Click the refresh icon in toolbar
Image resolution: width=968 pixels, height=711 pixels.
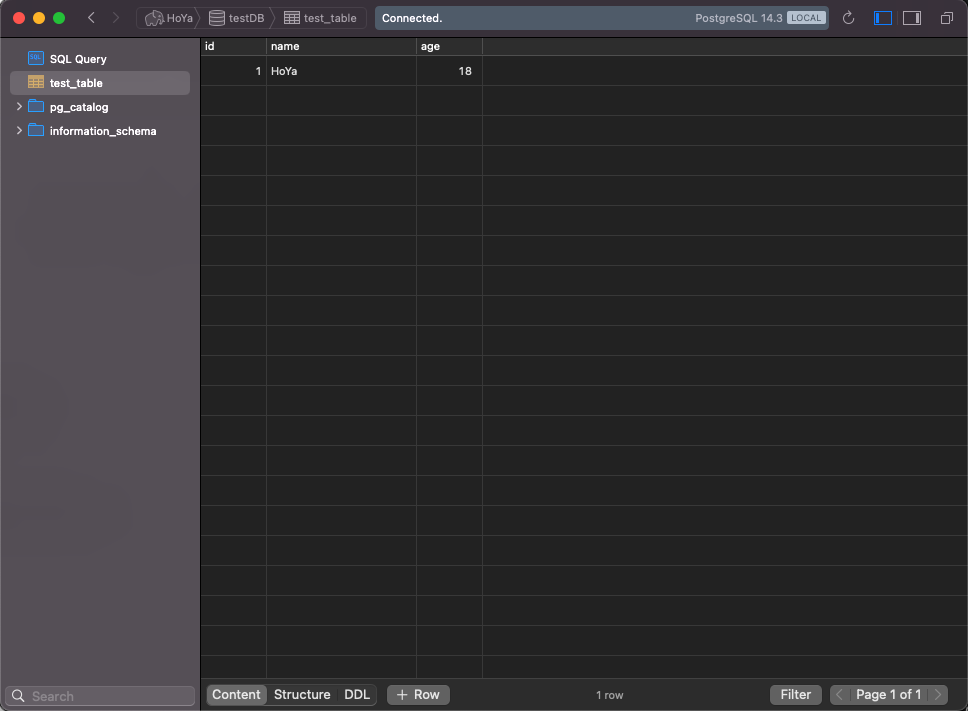[x=848, y=18]
